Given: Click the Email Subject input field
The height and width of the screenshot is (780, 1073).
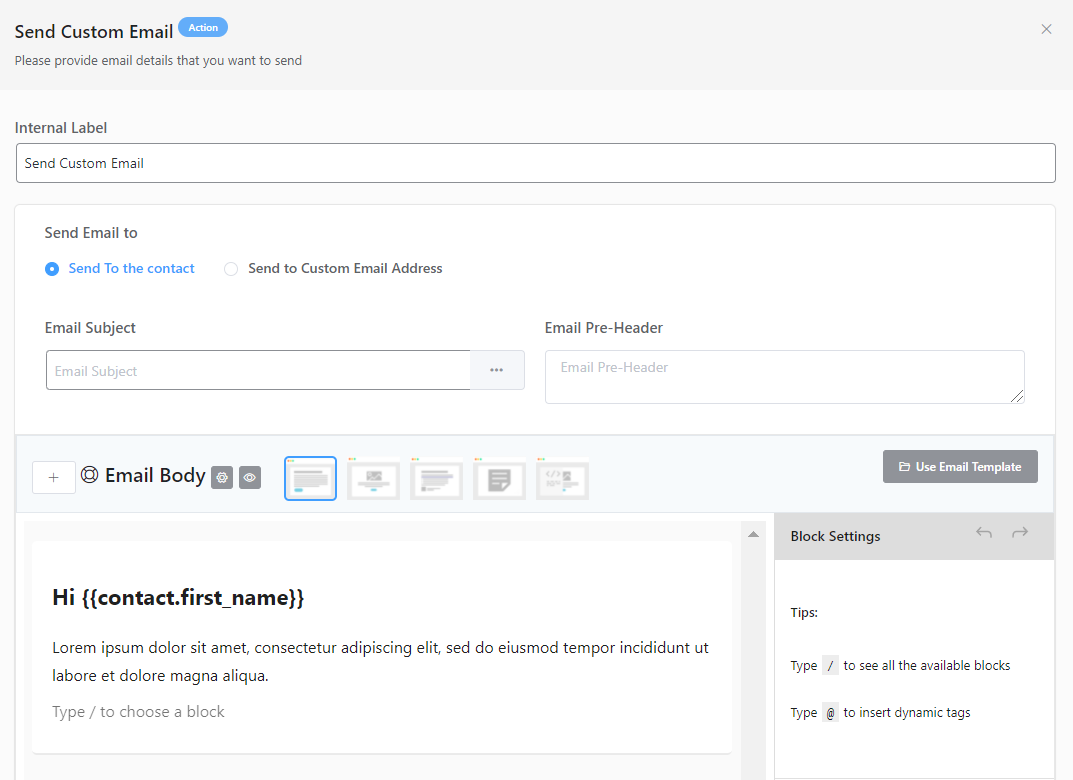Looking at the screenshot, I should pyautogui.click(x=258, y=370).
